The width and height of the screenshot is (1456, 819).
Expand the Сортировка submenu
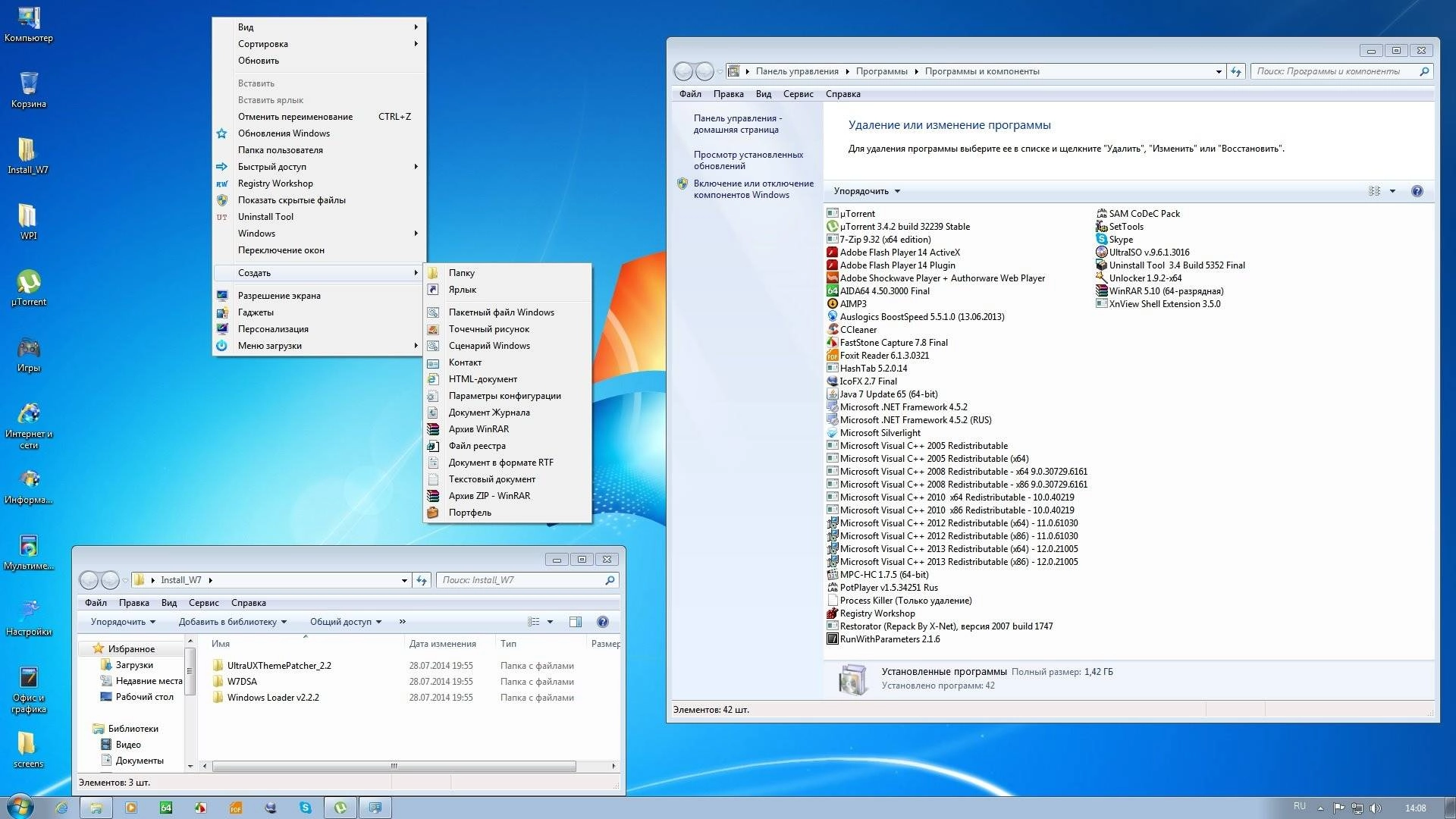point(318,44)
